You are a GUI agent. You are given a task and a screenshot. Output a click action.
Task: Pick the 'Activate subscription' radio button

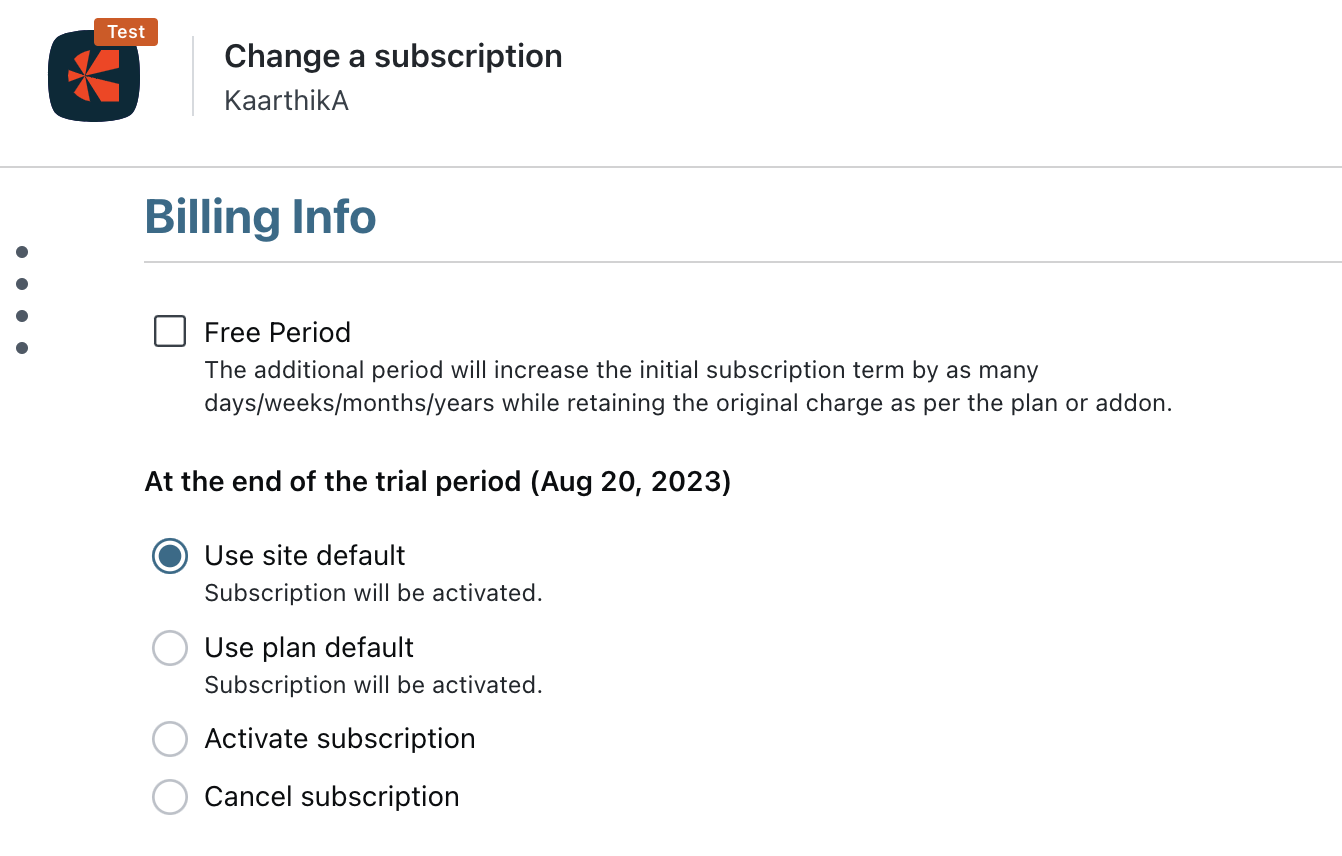click(170, 740)
